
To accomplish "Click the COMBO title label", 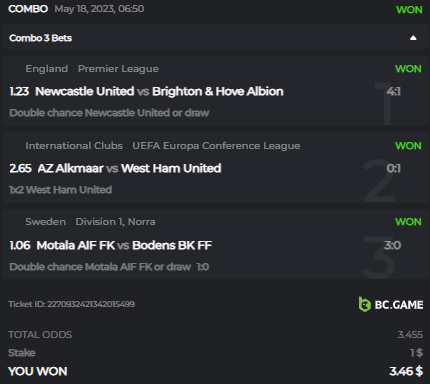I will pos(28,9).
